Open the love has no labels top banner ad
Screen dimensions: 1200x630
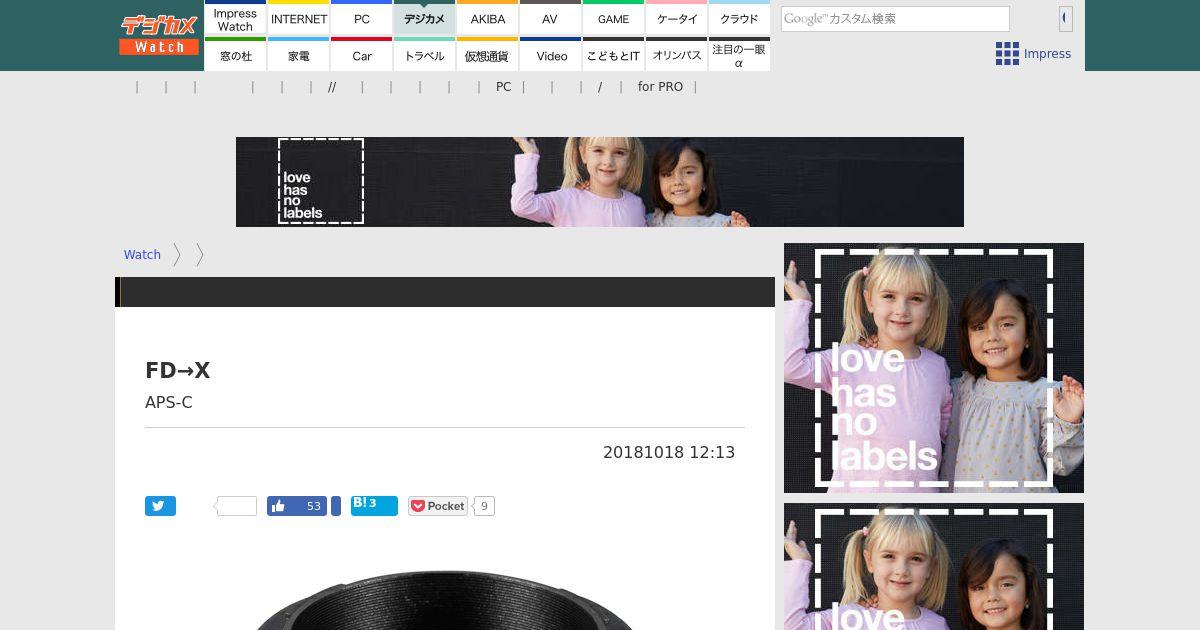click(x=600, y=182)
